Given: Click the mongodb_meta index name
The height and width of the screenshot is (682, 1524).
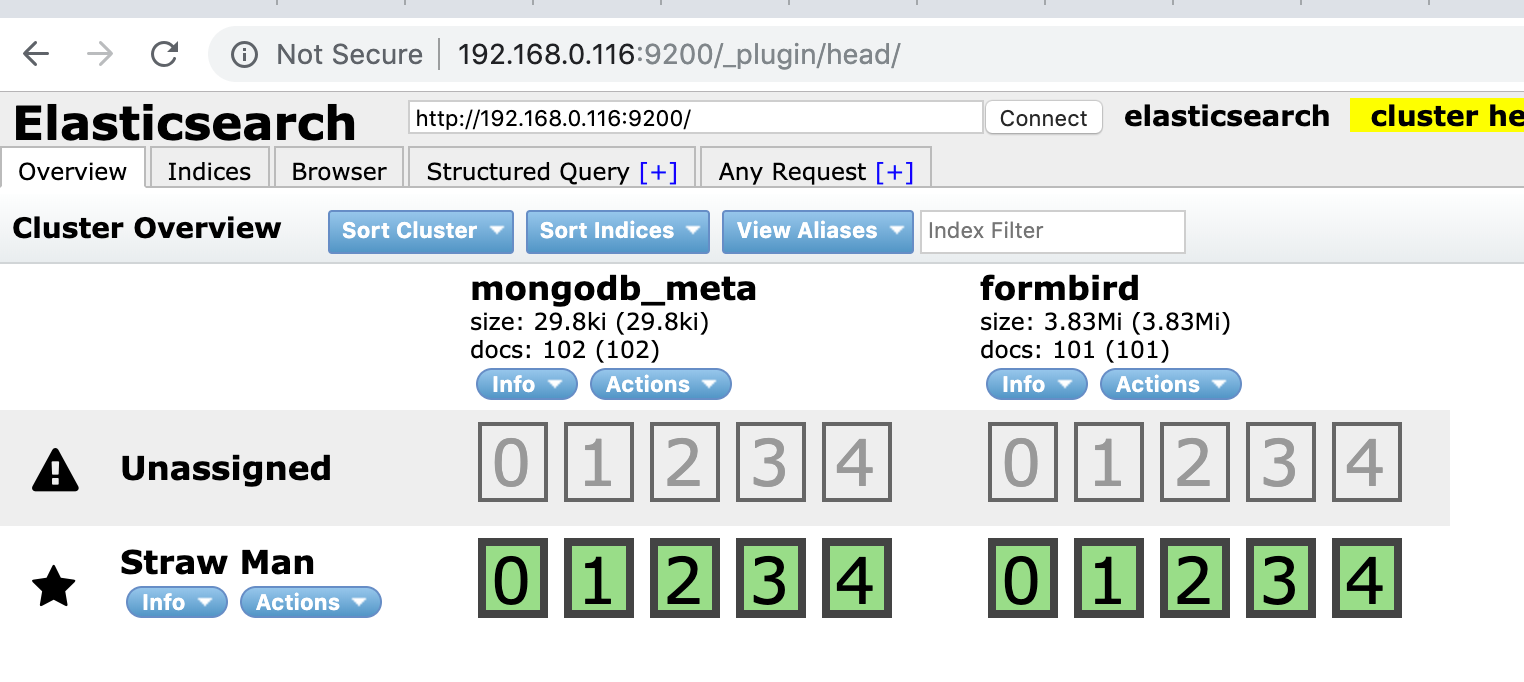Looking at the screenshot, I should (x=613, y=288).
